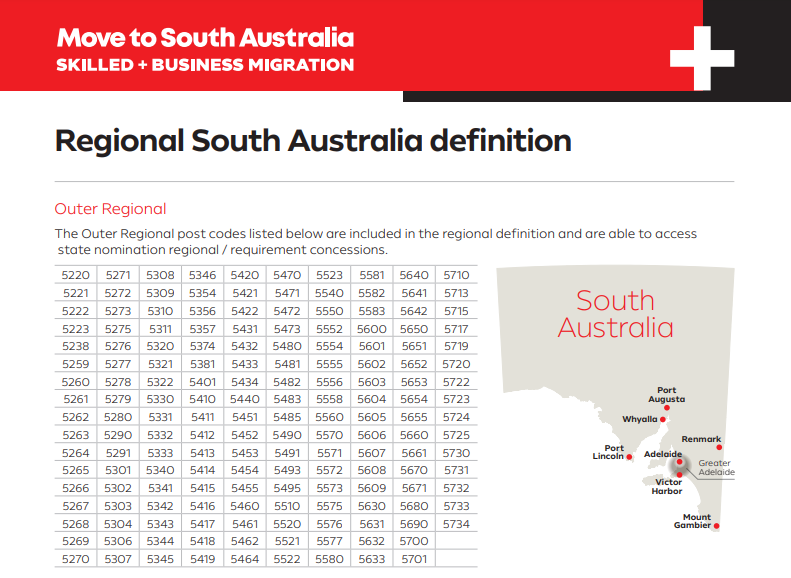Select postcode cell 5346
791x578 pixels.
tap(203, 275)
